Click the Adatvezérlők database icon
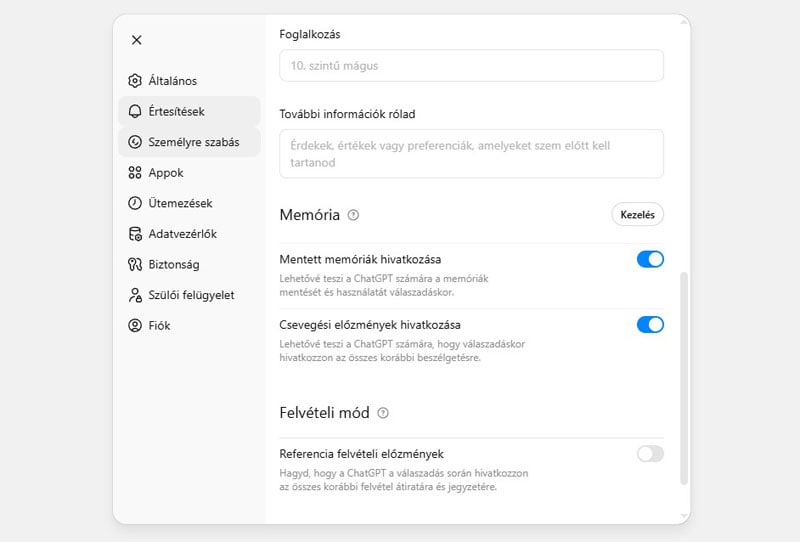Image resolution: width=800 pixels, height=542 pixels. (x=135, y=234)
